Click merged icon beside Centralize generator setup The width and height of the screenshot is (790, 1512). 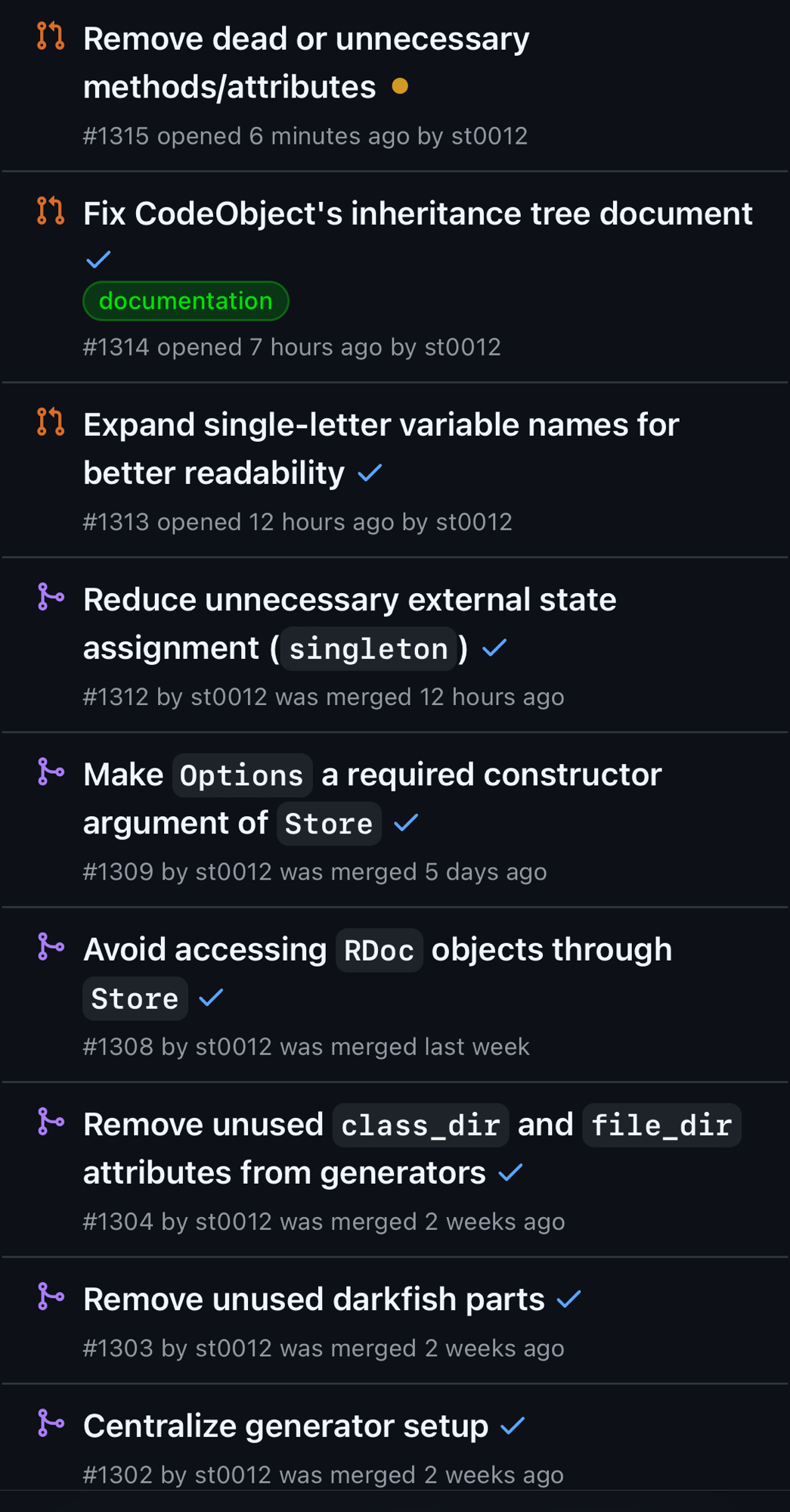51,1424
